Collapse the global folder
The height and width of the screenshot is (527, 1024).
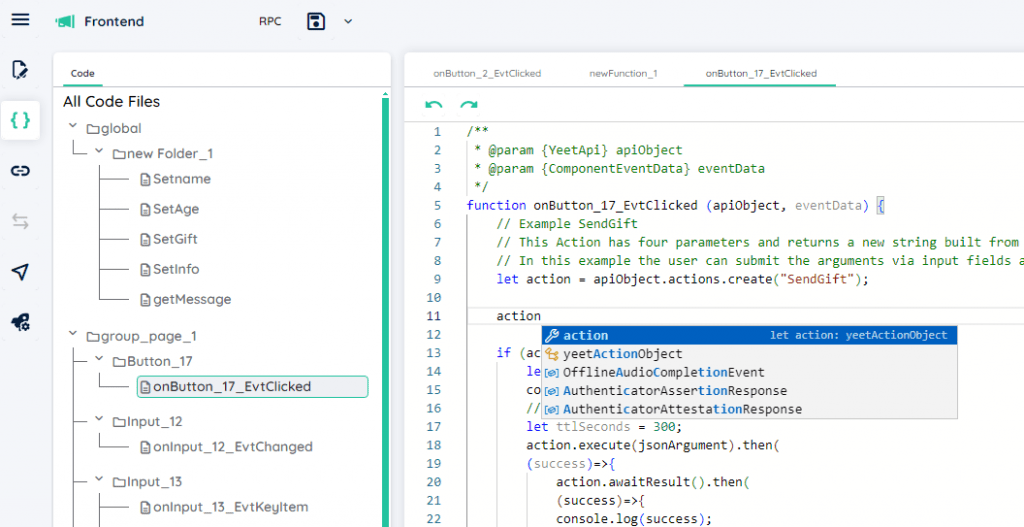(x=73, y=127)
